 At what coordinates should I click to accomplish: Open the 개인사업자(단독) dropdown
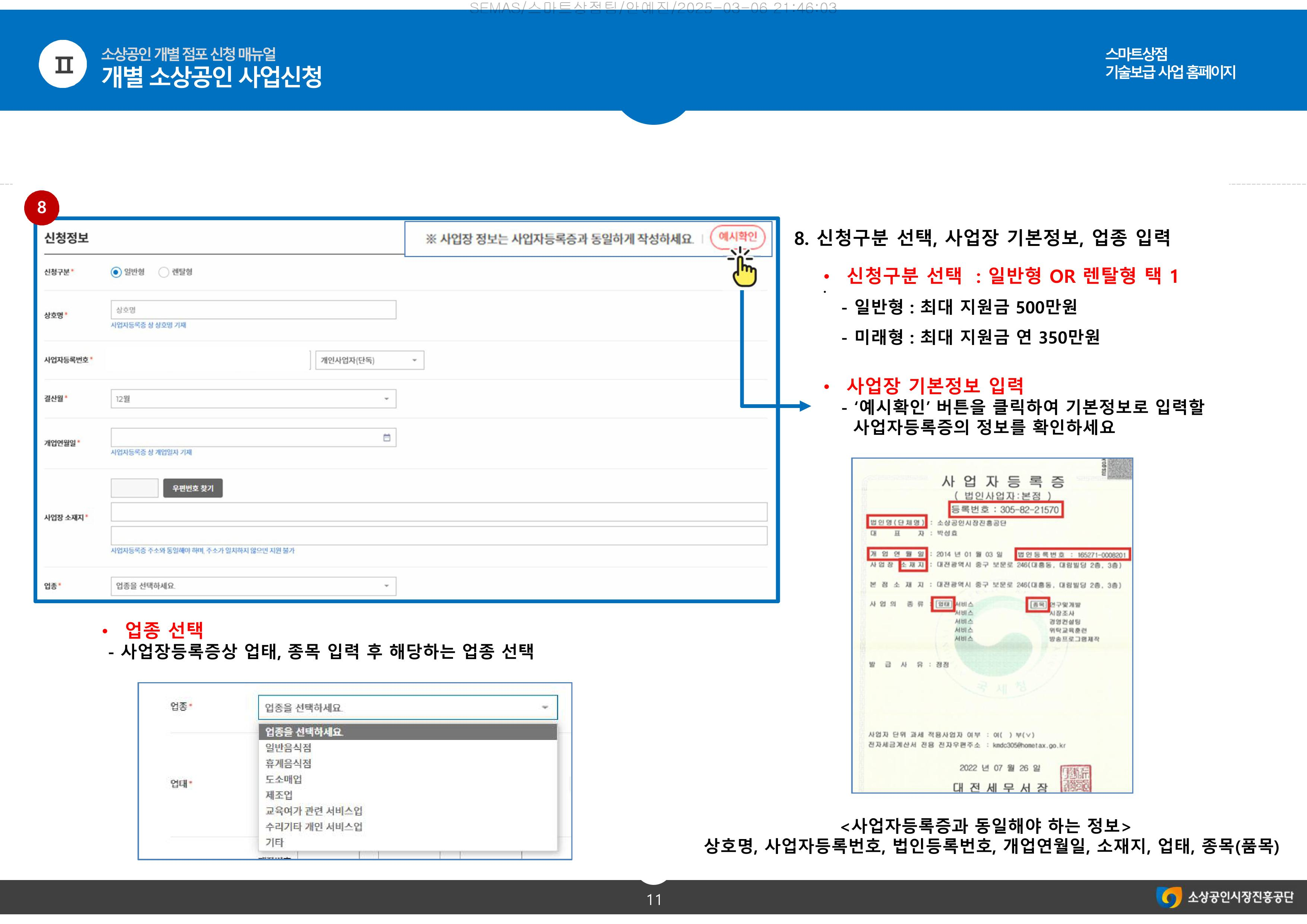click(x=370, y=360)
